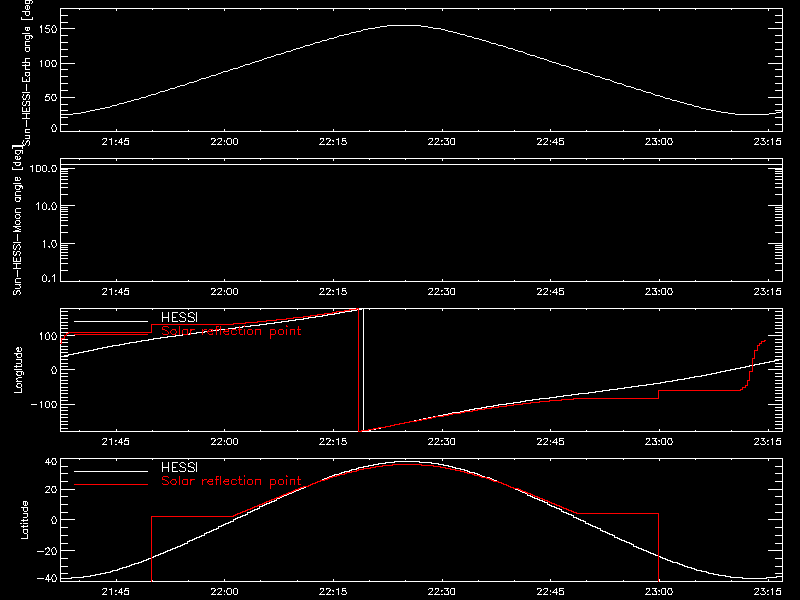The height and width of the screenshot is (600, 800).
Task: Click 23:00 time label under Longitude plot
Action: pos(659,442)
